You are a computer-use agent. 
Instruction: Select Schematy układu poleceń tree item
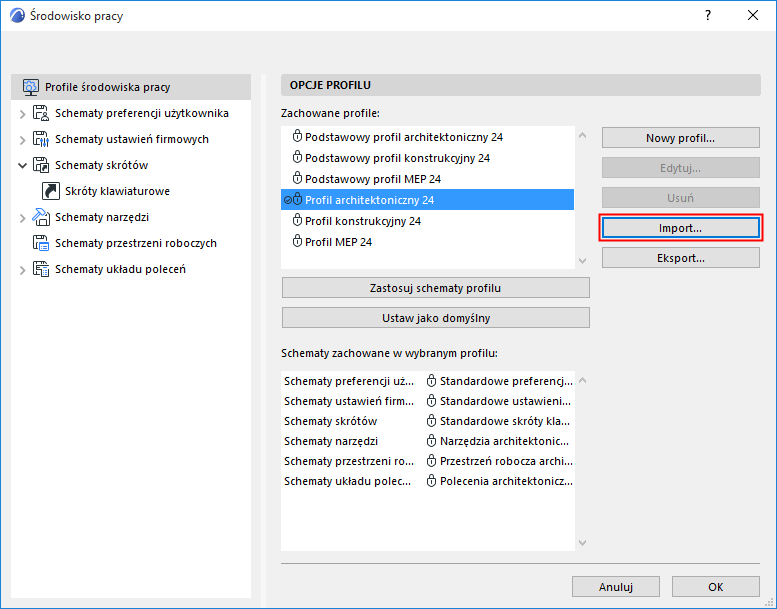pyautogui.click(x=120, y=269)
